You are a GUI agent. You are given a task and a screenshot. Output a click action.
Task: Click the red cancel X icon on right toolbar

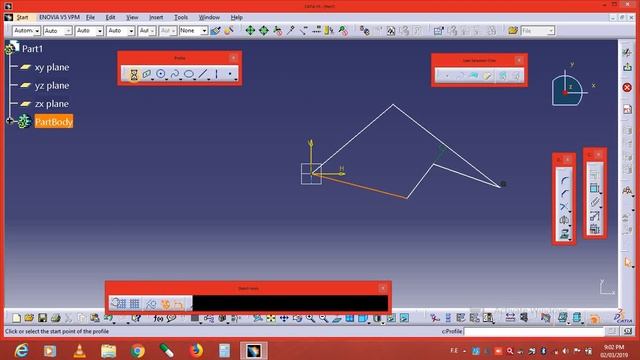pos(627,87)
